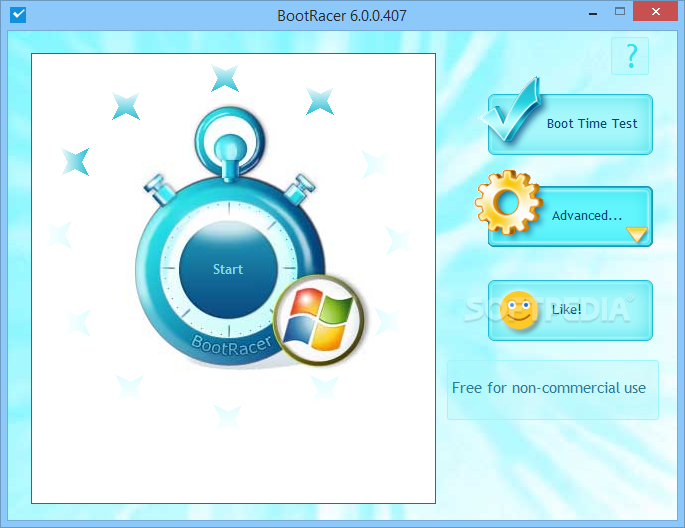Screen dimensions: 685x528
Task: Click the BootRacer title bar app icon
Action: click(18, 14)
